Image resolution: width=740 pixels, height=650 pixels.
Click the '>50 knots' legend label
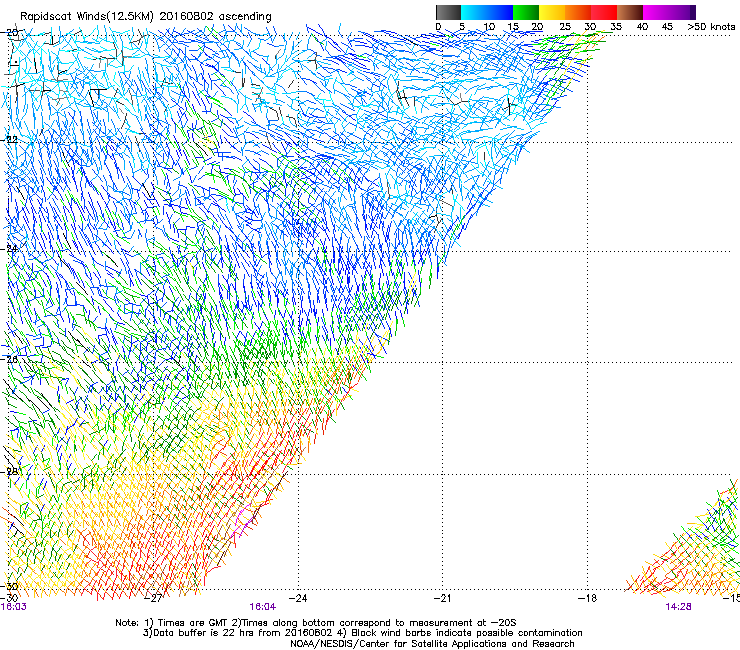[711, 27]
